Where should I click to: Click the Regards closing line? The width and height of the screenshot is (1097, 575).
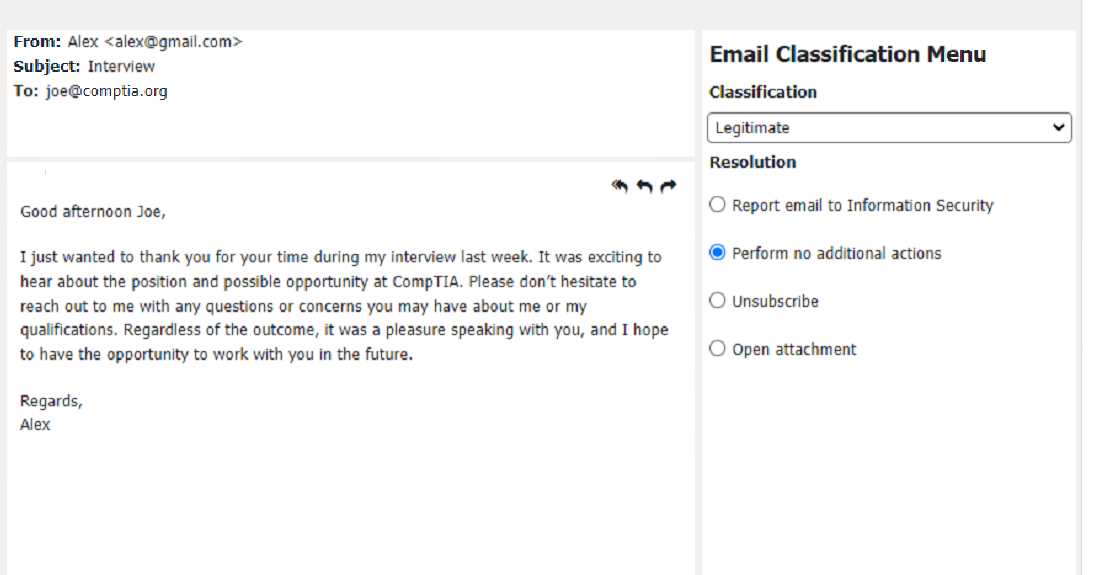(51, 401)
